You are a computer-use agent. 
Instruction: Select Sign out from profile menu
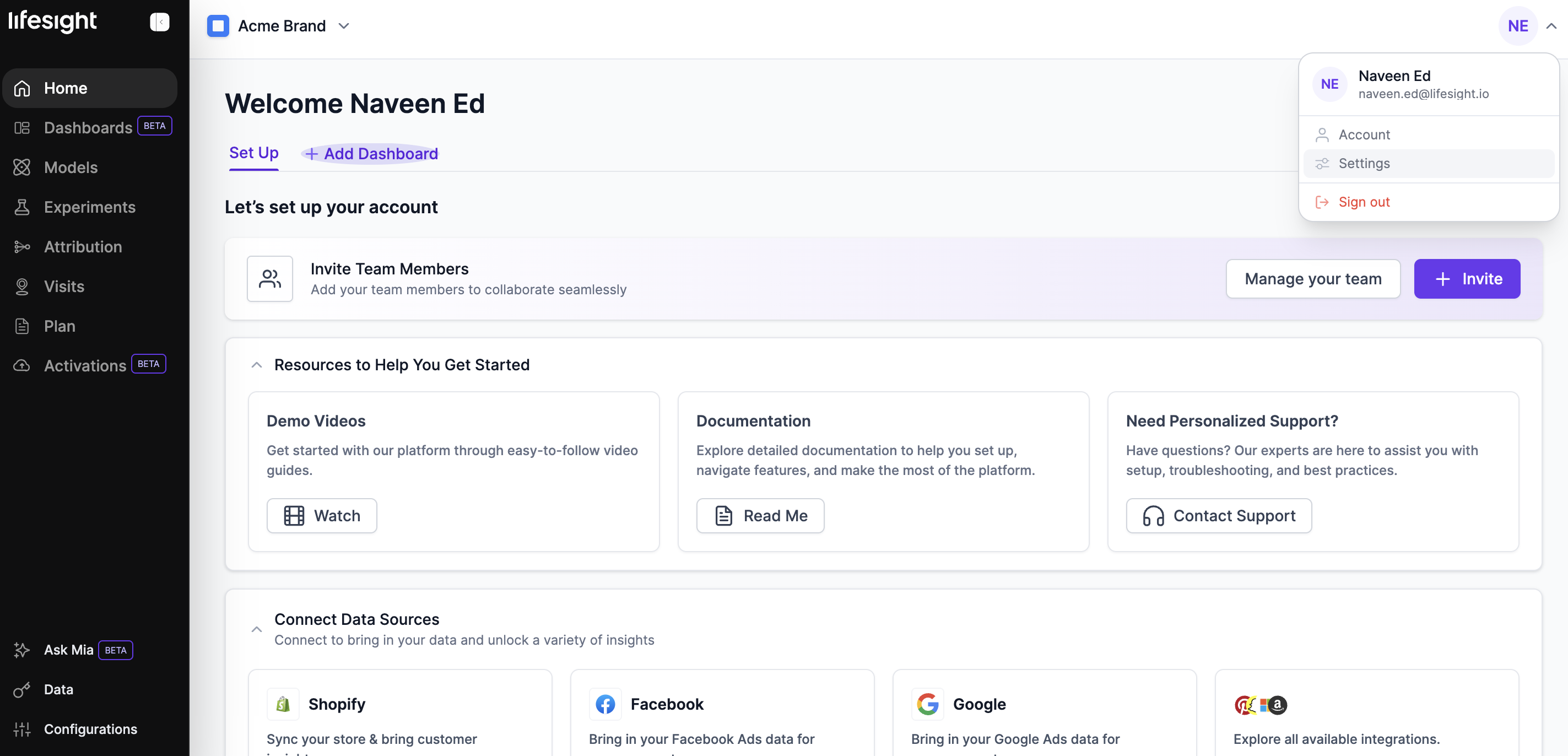tap(1364, 202)
